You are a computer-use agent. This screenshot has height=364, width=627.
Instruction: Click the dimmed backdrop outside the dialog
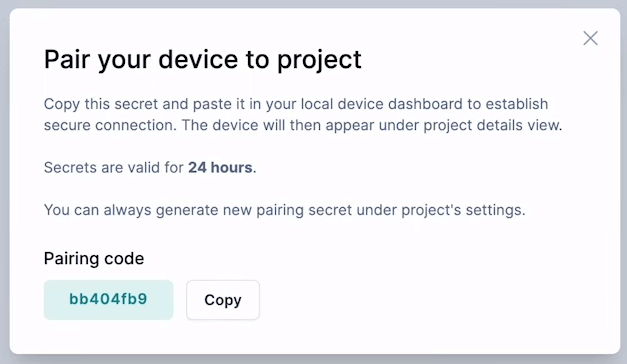[314, 359]
